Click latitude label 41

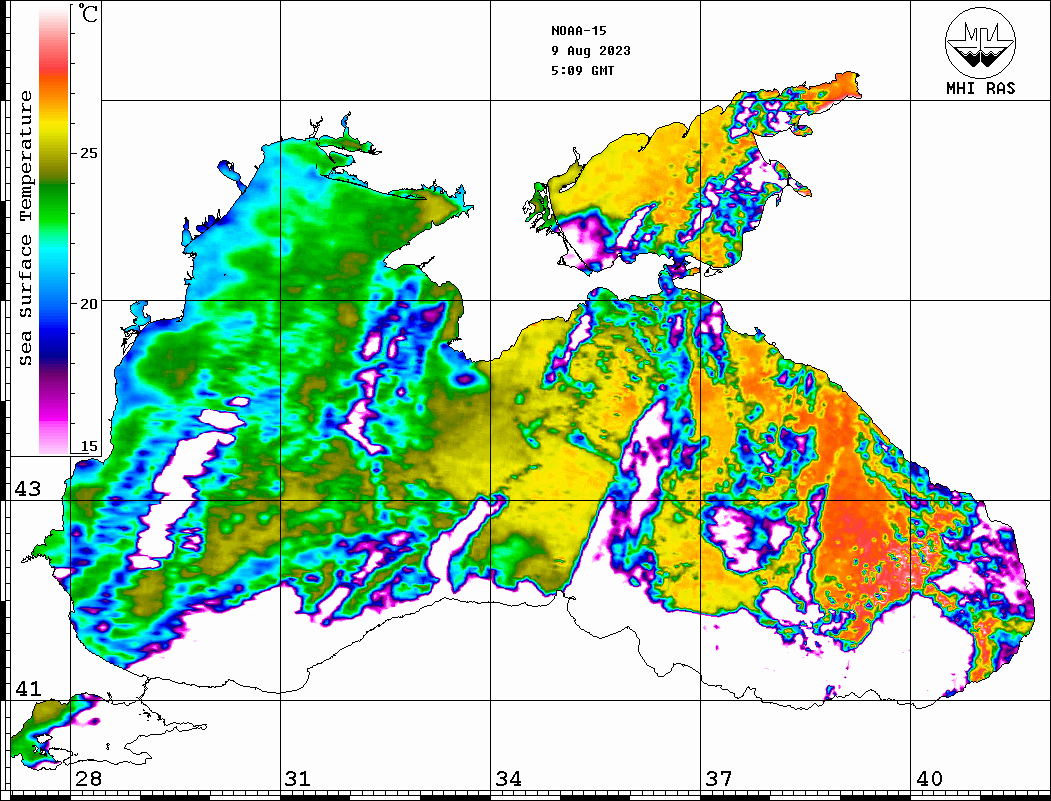(28, 688)
